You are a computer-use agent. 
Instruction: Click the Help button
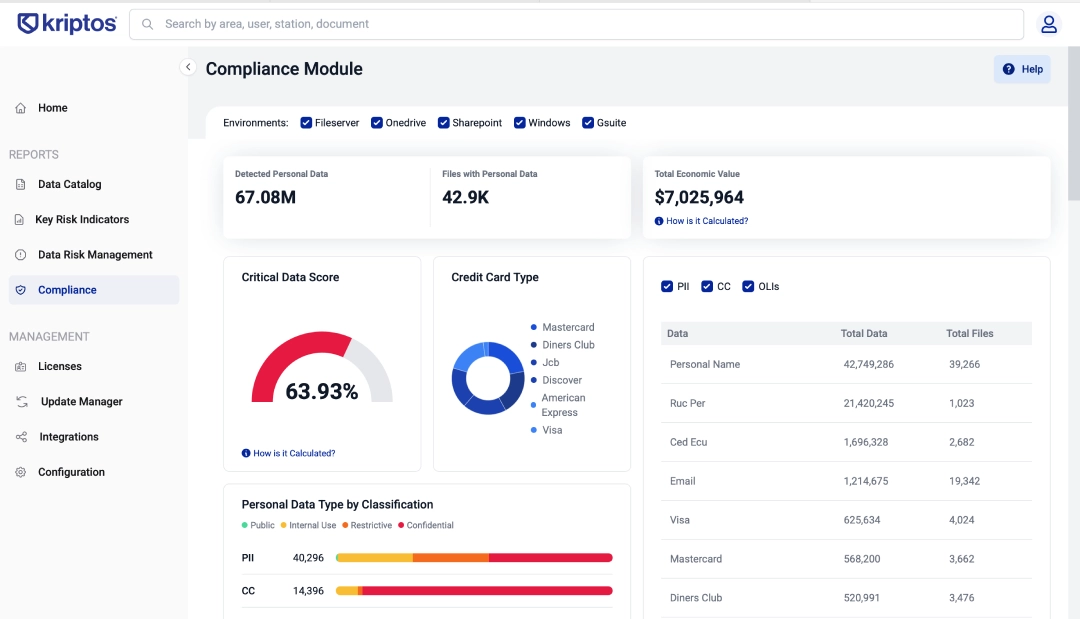pyautogui.click(x=1022, y=68)
